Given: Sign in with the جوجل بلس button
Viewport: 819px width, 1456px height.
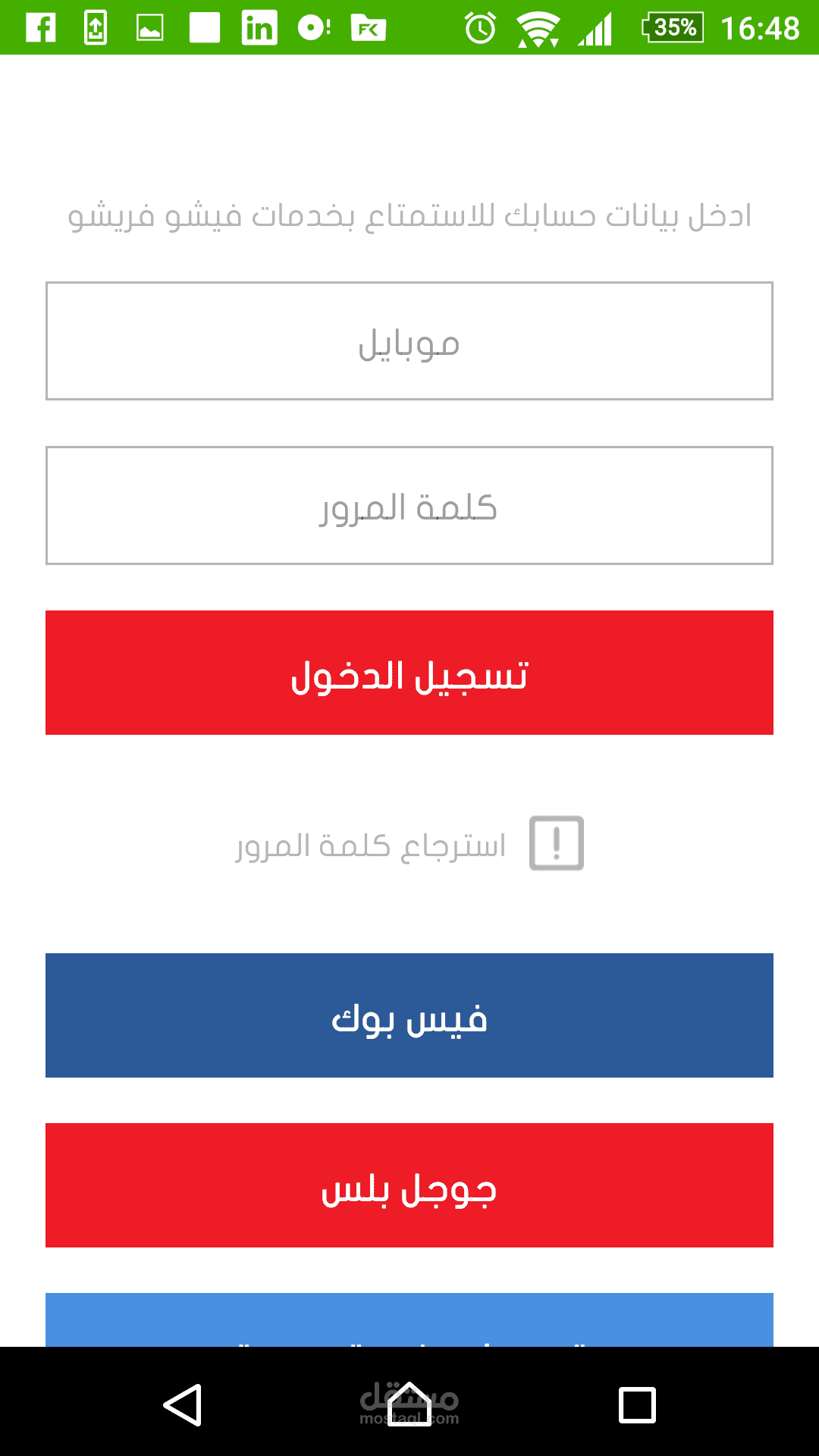Looking at the screenshot, I should point(409,1185).
